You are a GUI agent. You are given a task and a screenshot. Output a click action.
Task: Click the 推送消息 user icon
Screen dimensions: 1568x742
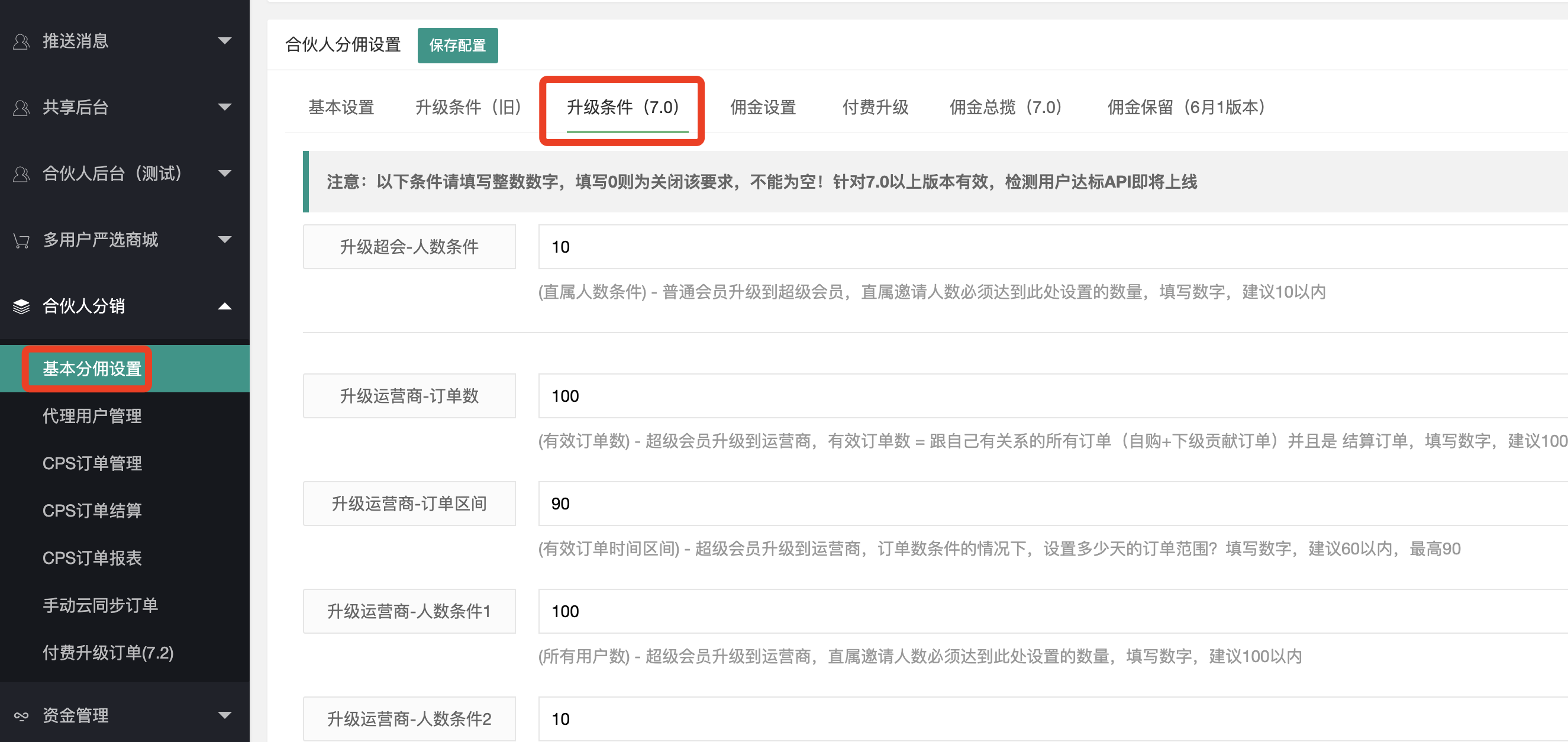tap(21, 41)
